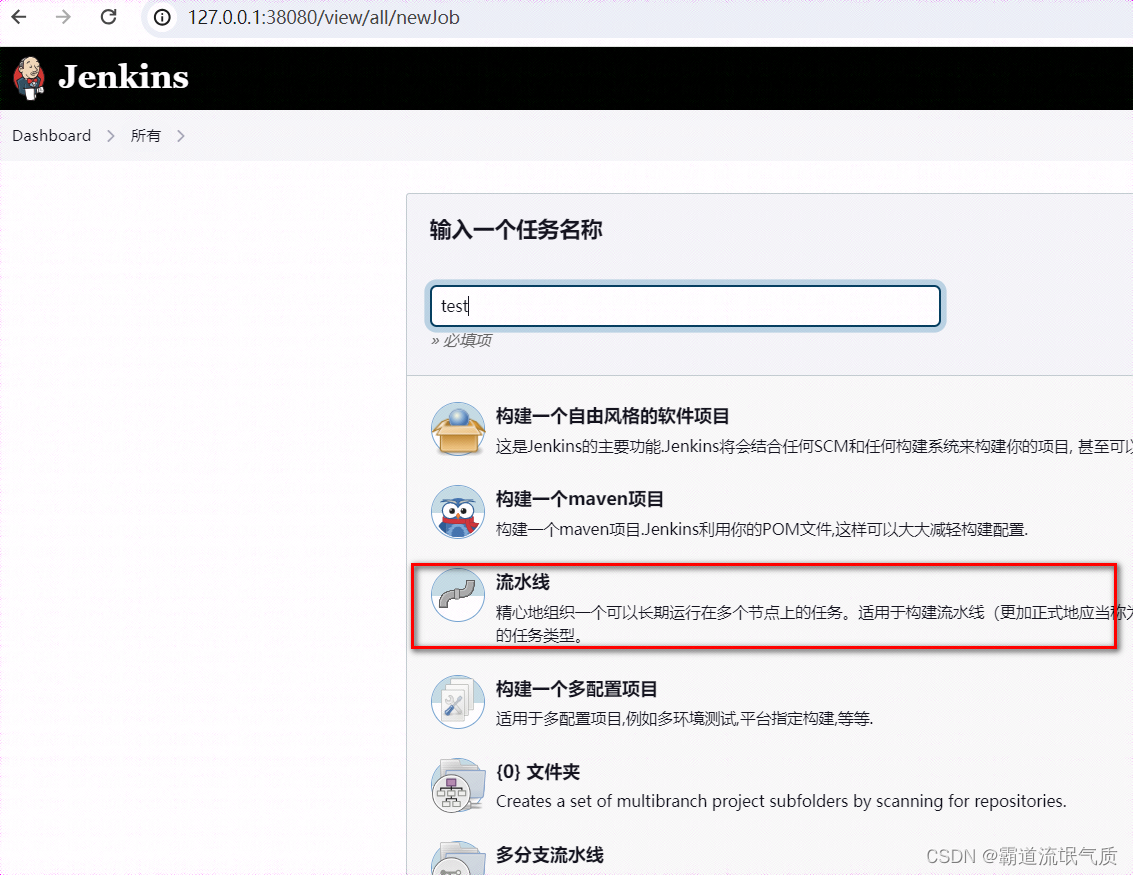This screenshot has height=875, width=1133.
Task: Select the maven owl icon
Action: click(458, 512)
